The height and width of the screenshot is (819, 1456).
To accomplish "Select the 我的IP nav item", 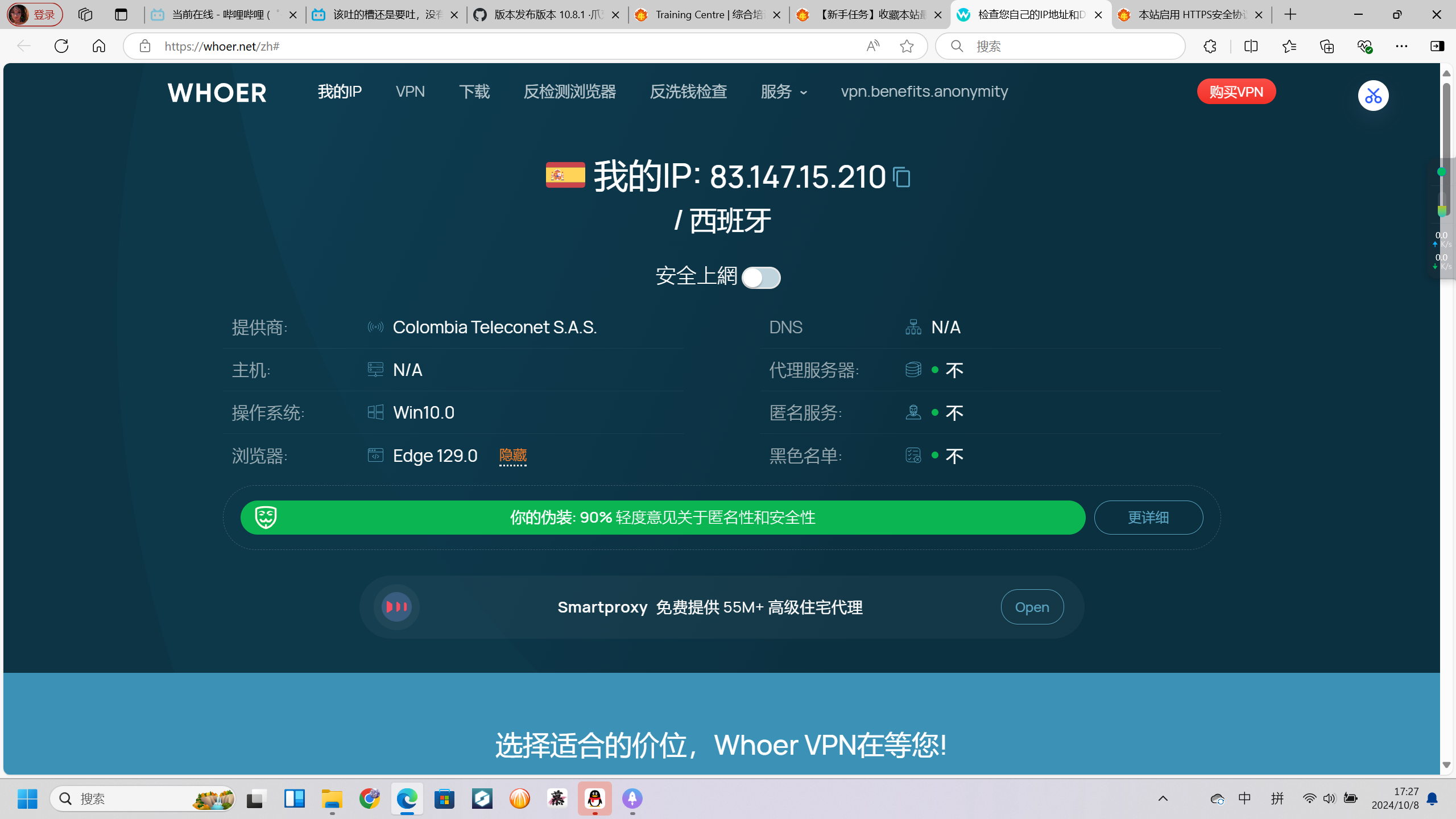I will 340,92.
